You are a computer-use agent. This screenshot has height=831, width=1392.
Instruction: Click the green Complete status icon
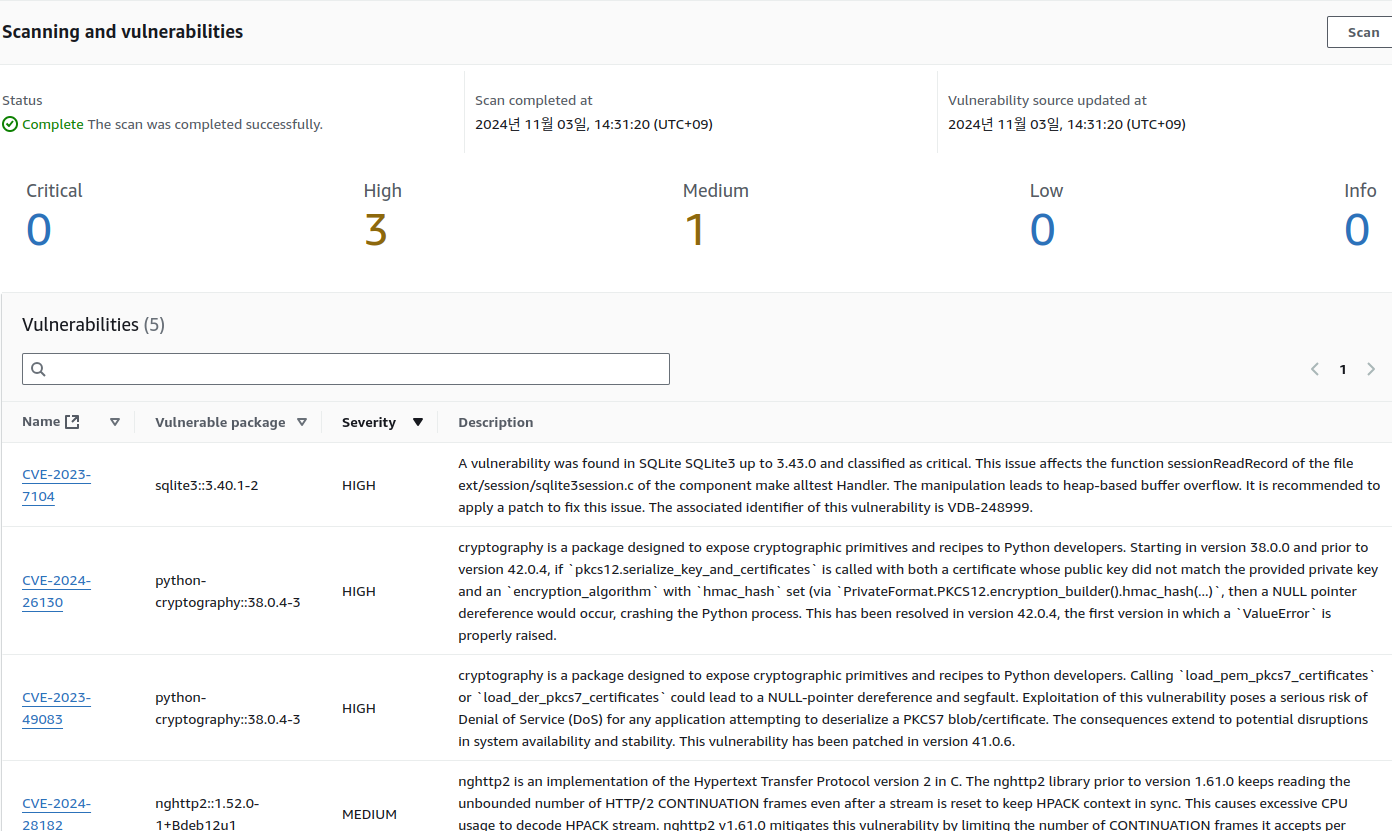[10, 125]
